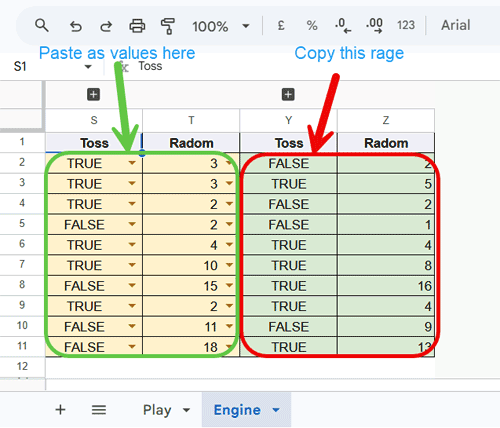Select cell S11 containing FALSE
Image resolution: width=500 pixels, height=428 pixels.
tap(94, 347)
